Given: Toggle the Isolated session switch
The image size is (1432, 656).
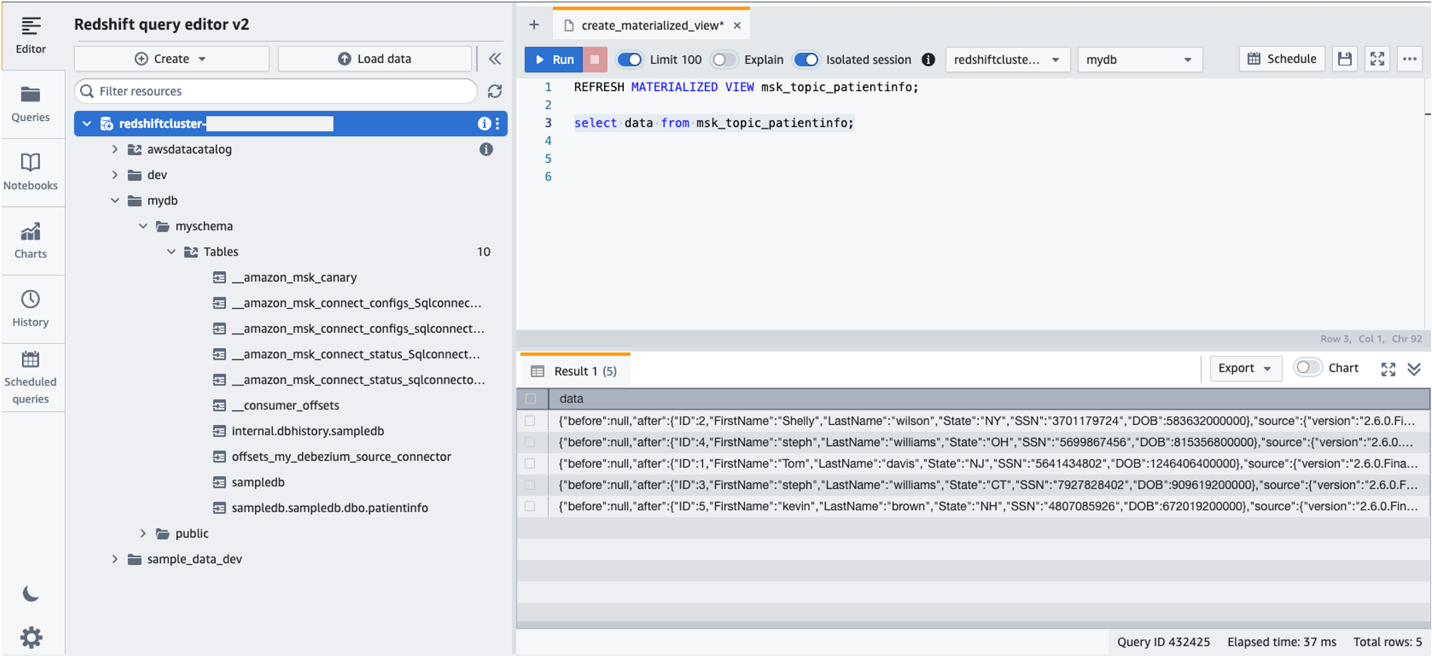Looking at the screenshot, I should [x=806, y=60].
